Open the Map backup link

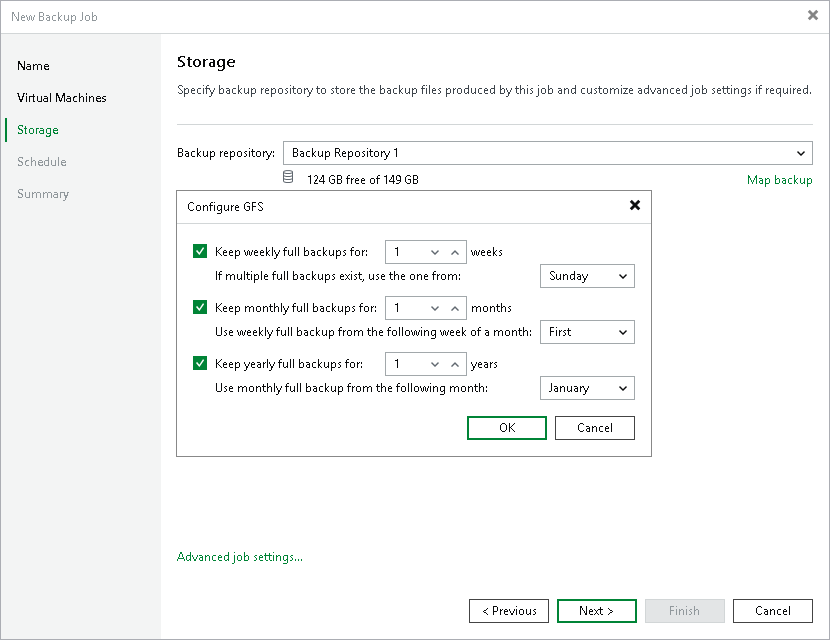point(779,180)
